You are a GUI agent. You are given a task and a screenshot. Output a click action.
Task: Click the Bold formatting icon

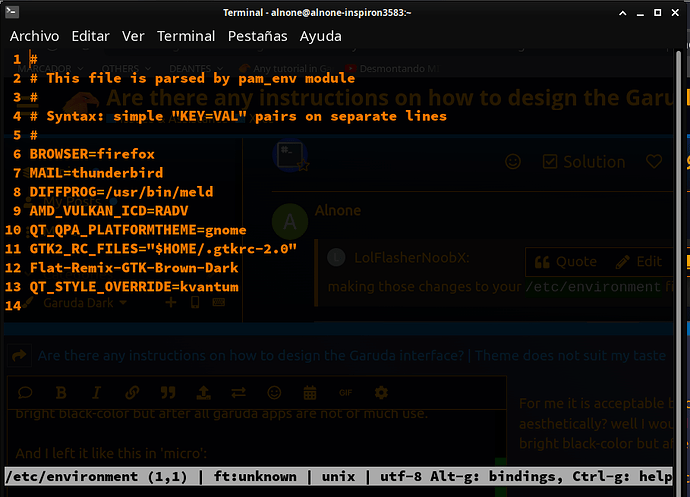(x=61, y=392)
